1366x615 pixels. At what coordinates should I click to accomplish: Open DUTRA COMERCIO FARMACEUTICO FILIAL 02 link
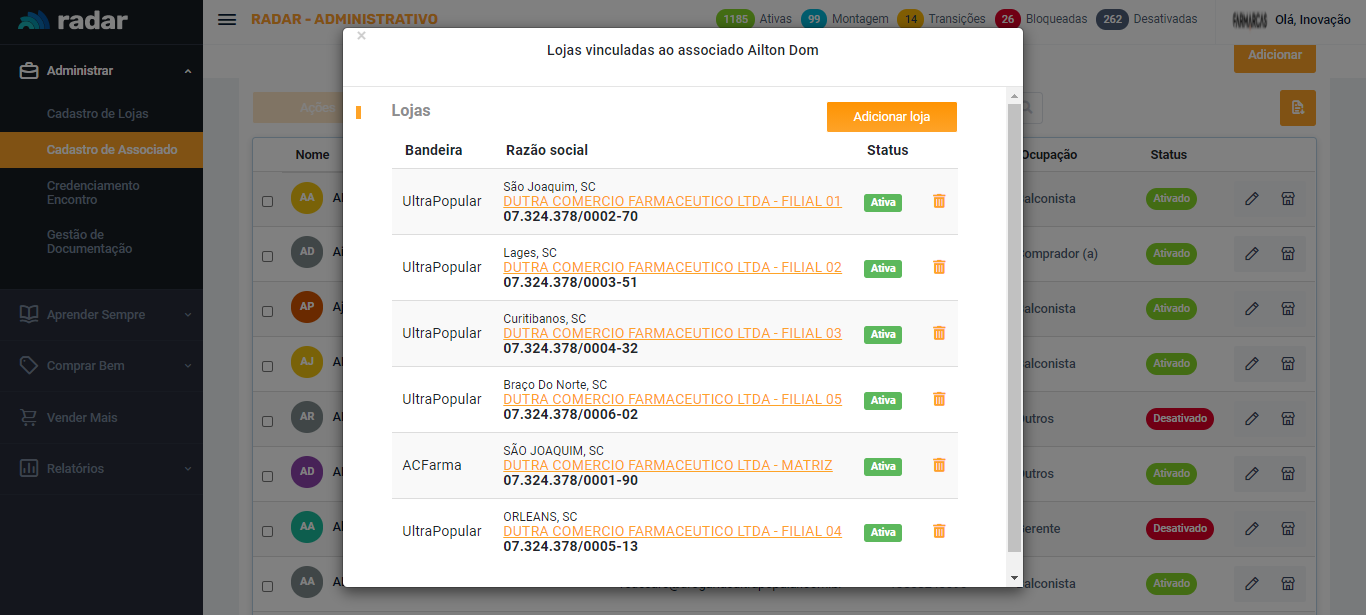click(x=672, y=267)
